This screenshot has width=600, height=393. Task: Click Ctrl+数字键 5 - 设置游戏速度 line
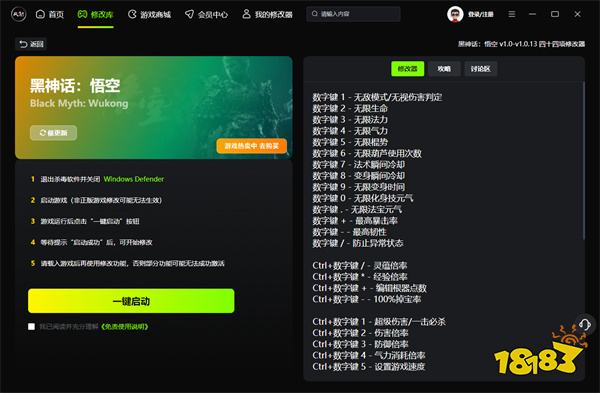[x=369, y=367]
